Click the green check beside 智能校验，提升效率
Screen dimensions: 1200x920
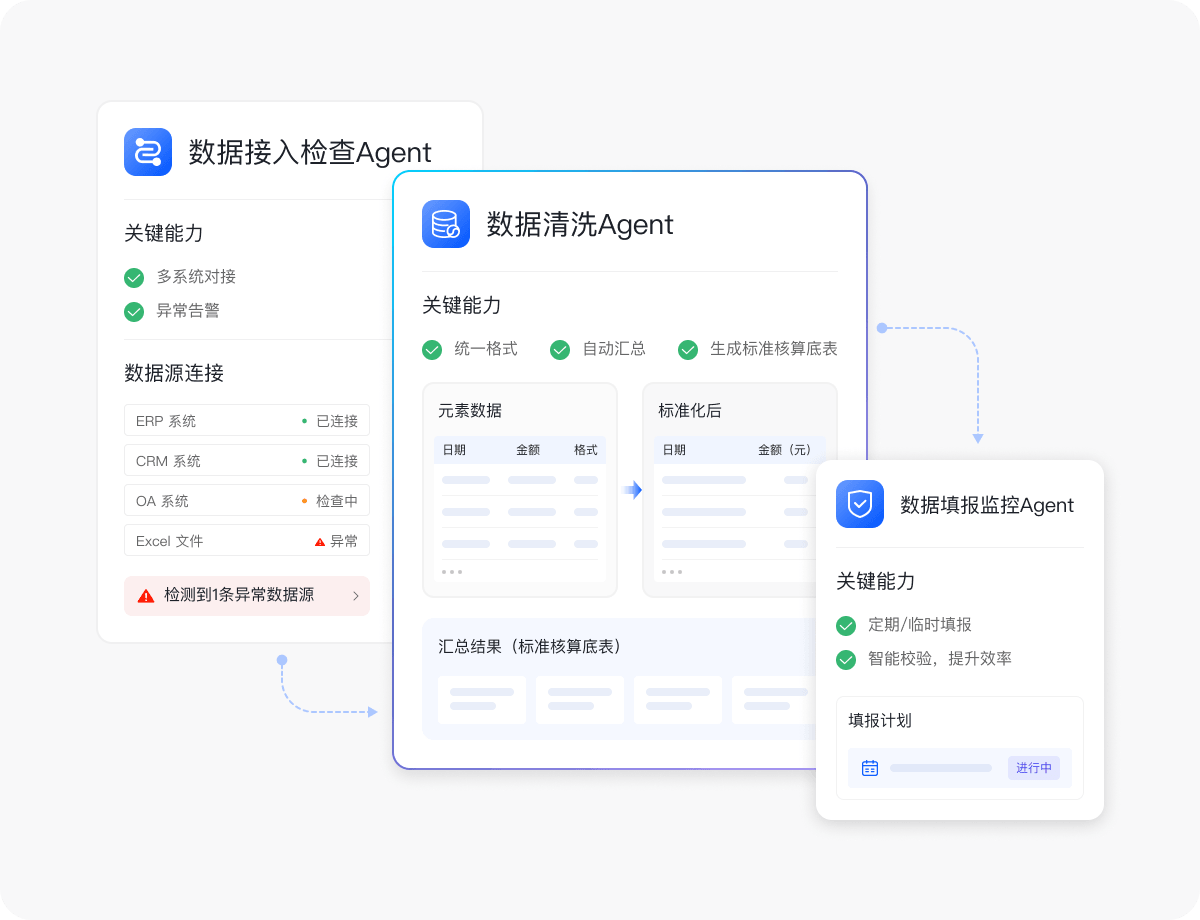(x=846, y=659)
